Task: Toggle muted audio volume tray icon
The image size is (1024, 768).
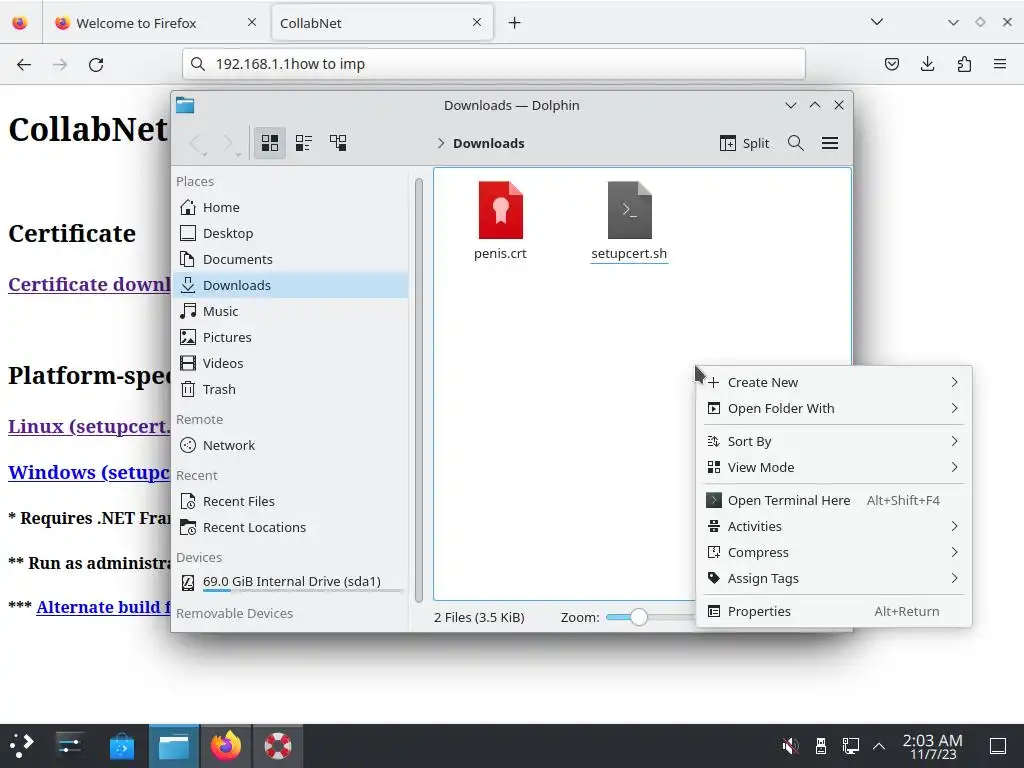Action: [x=790, y=746]
